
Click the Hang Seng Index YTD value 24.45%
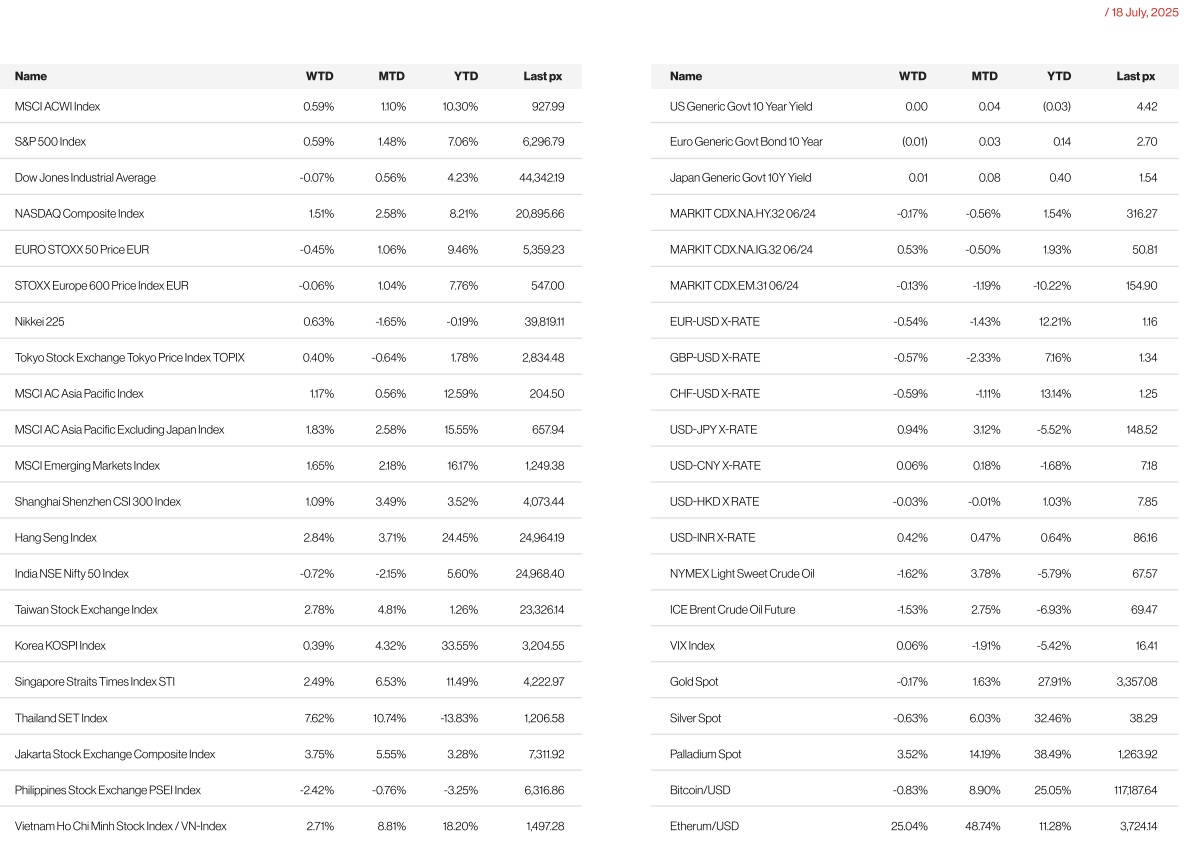point(459,538)
